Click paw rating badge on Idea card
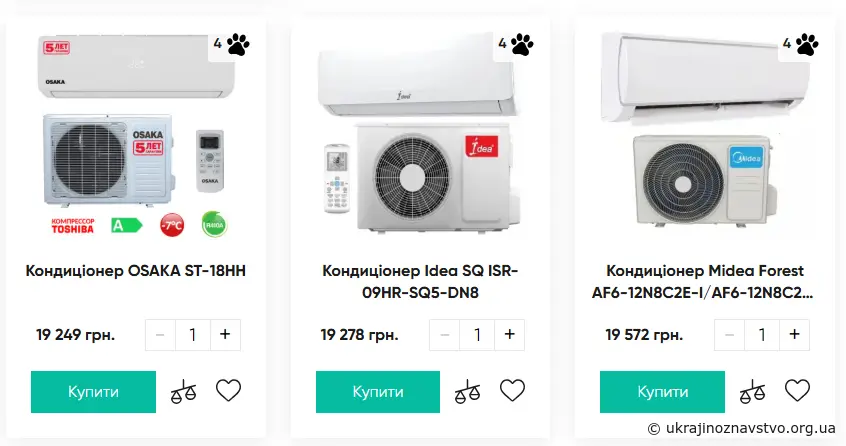Viewport: 846px width, 446px height. [x=516, y=44]
